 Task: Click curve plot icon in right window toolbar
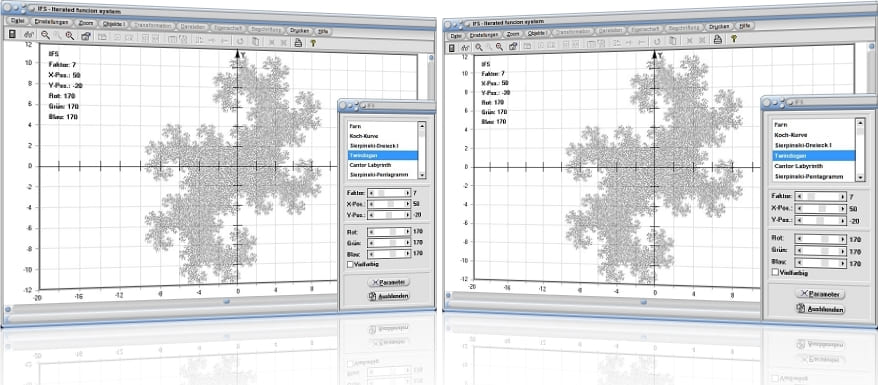(x=465, y=48)
